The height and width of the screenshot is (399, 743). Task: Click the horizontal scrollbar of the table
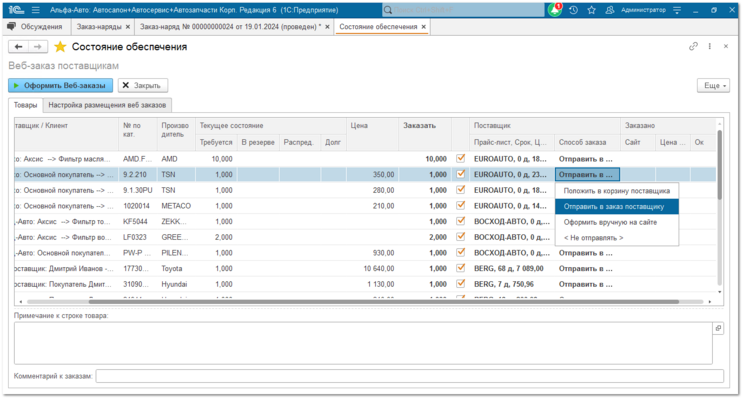coord(383,301)
